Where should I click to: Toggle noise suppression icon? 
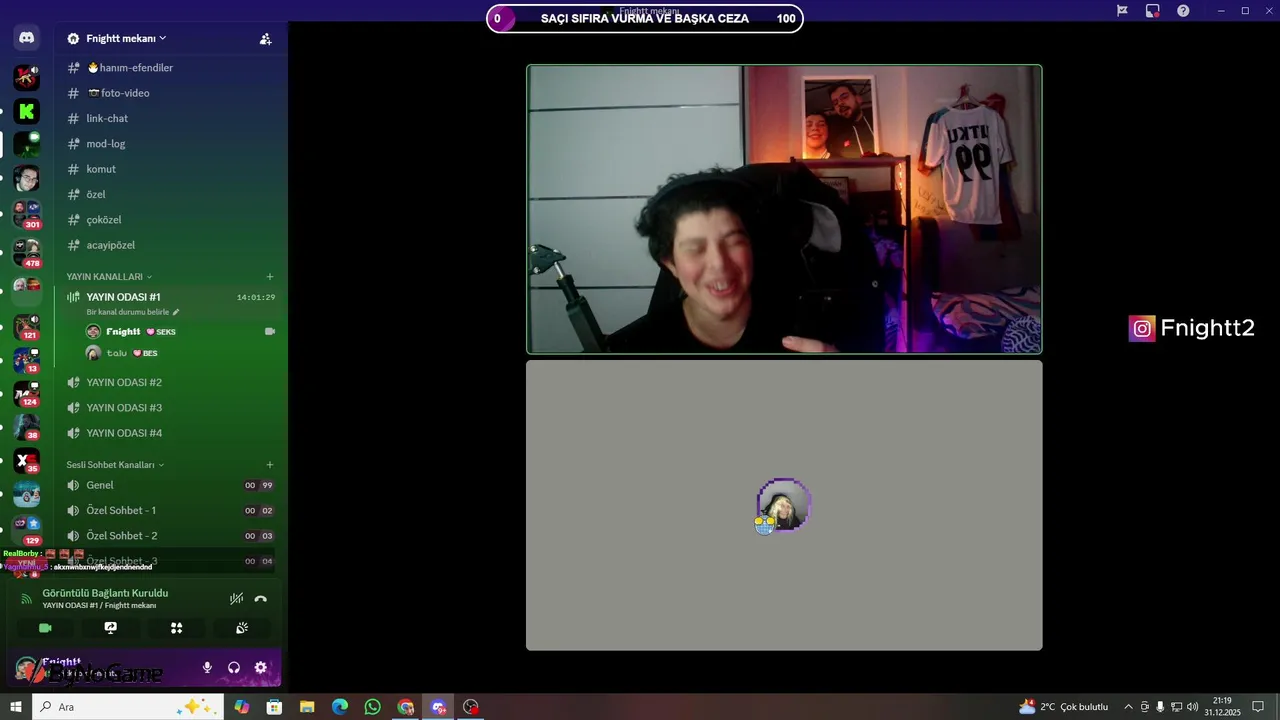(x=236, y=599)
